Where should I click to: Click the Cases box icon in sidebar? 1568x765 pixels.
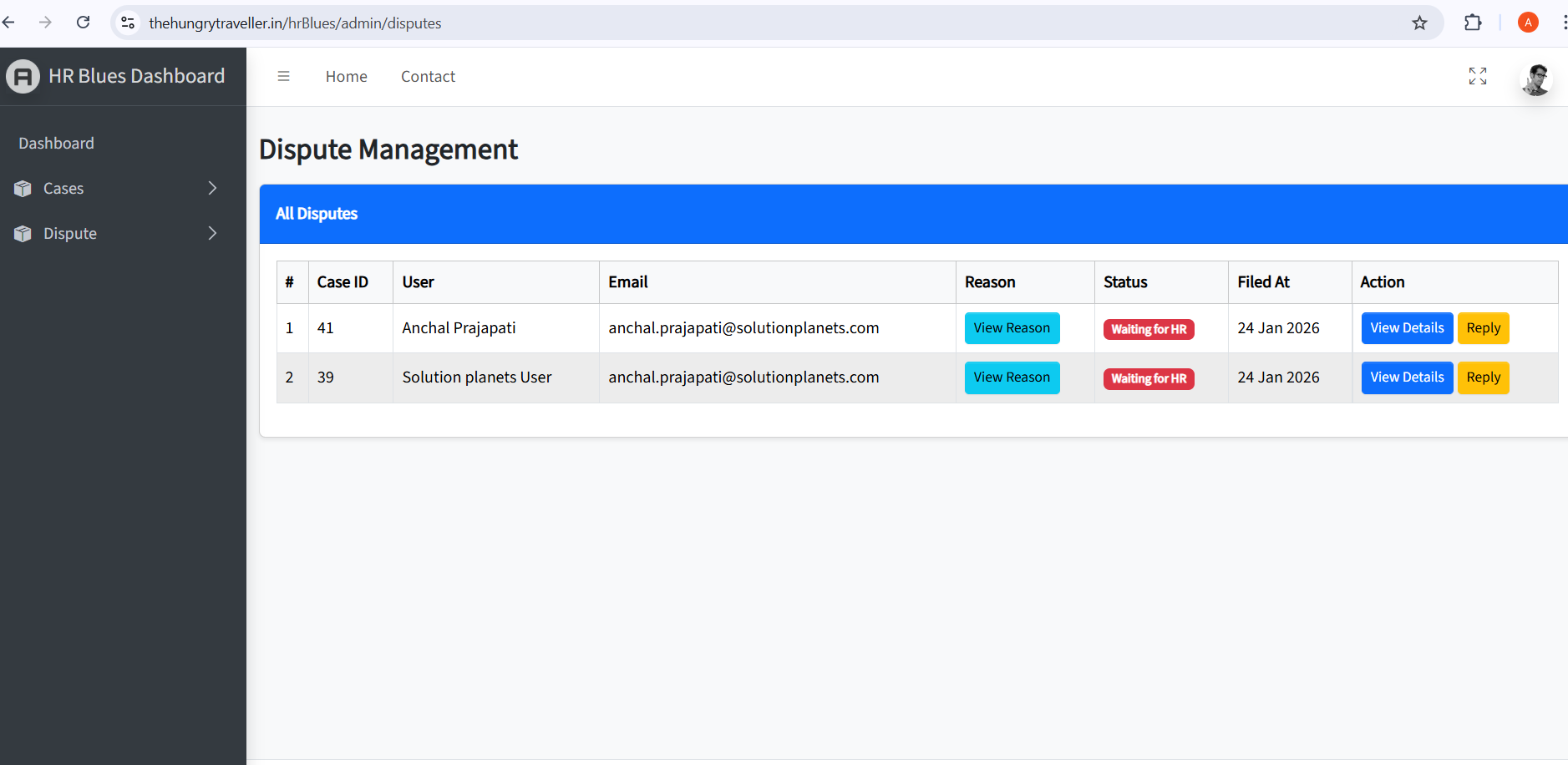pyautogui.click(x=23, y=189)
